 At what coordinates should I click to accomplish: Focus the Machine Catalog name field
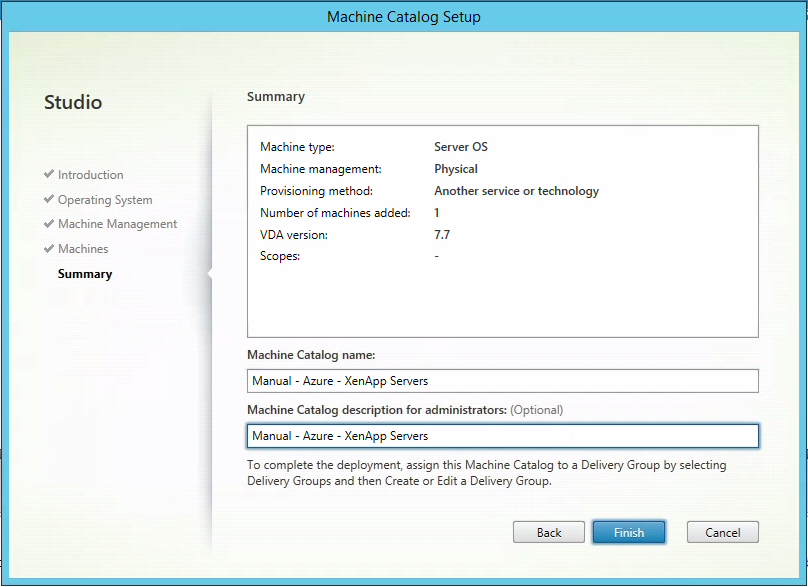click(x=502, y=381)
